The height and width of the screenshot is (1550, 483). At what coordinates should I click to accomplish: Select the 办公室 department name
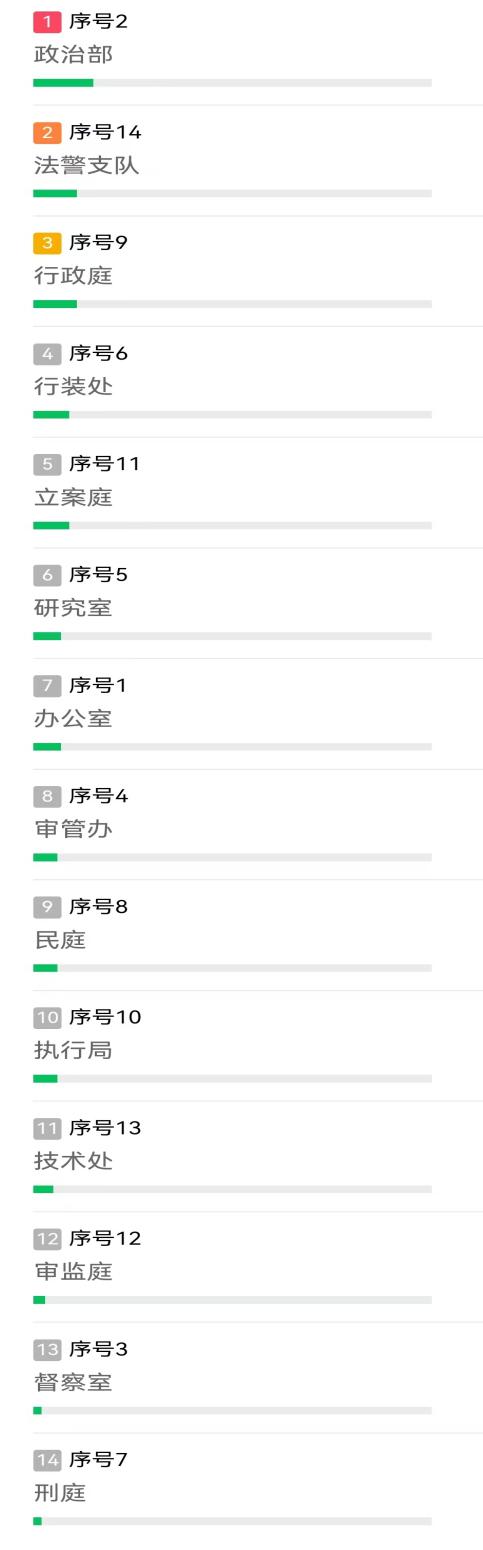pyautogui.click(x=73, y=719)
